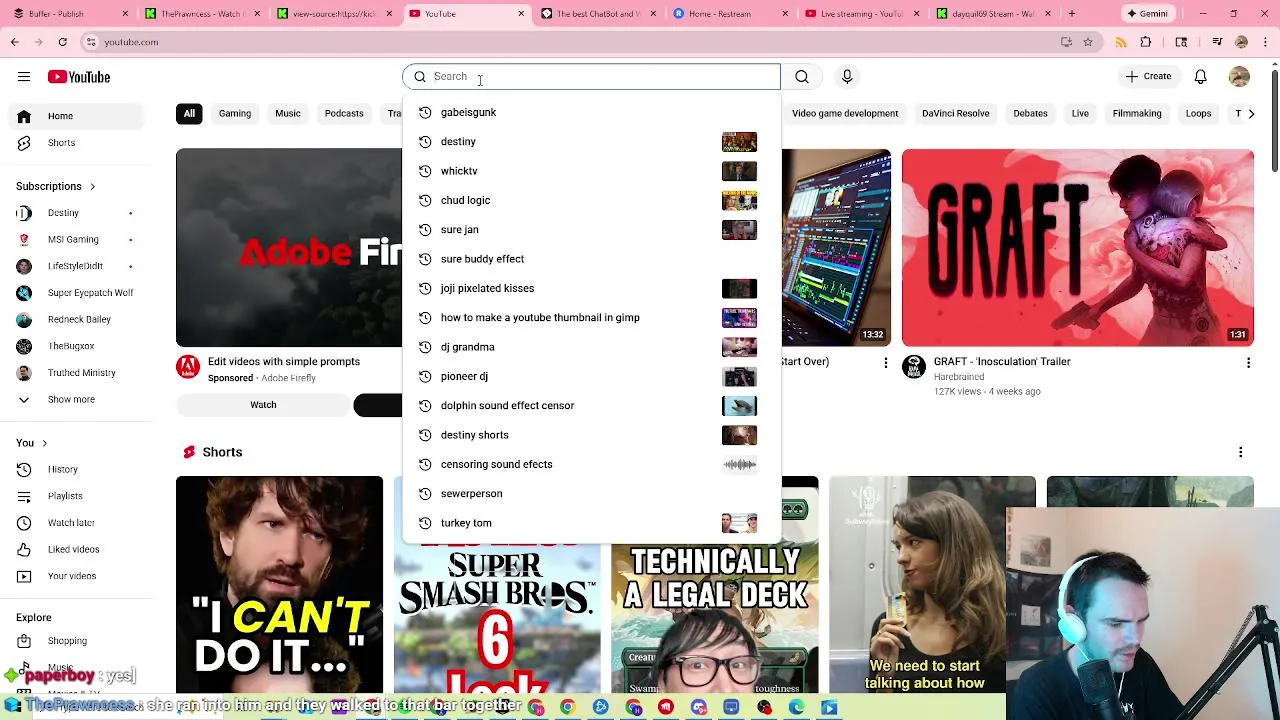Viewport: 1280px width, 720px height.
Task: Open the account avatar menu
Action: click(x=1239, y=77)
